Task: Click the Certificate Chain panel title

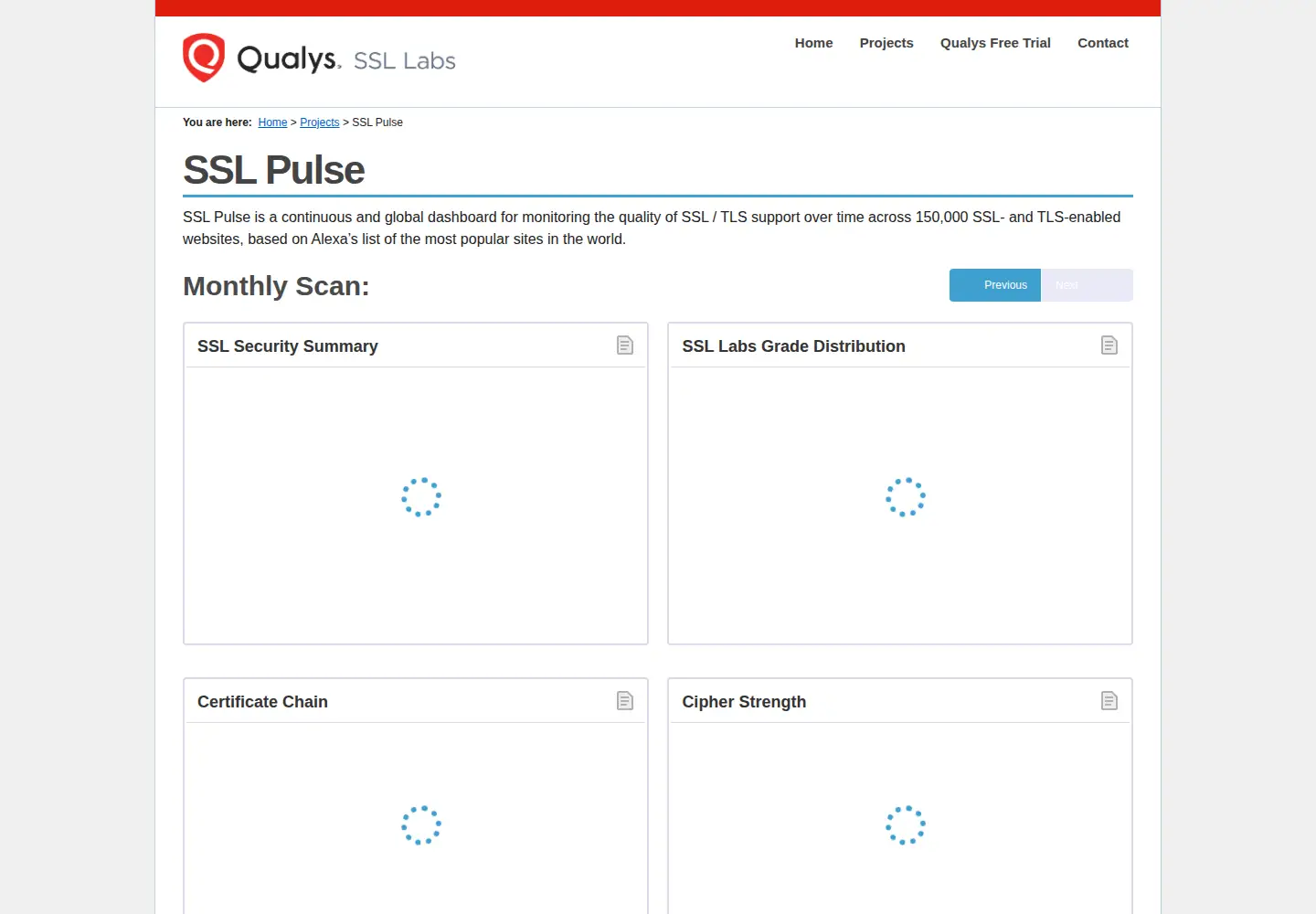Action: pos(262,702)
